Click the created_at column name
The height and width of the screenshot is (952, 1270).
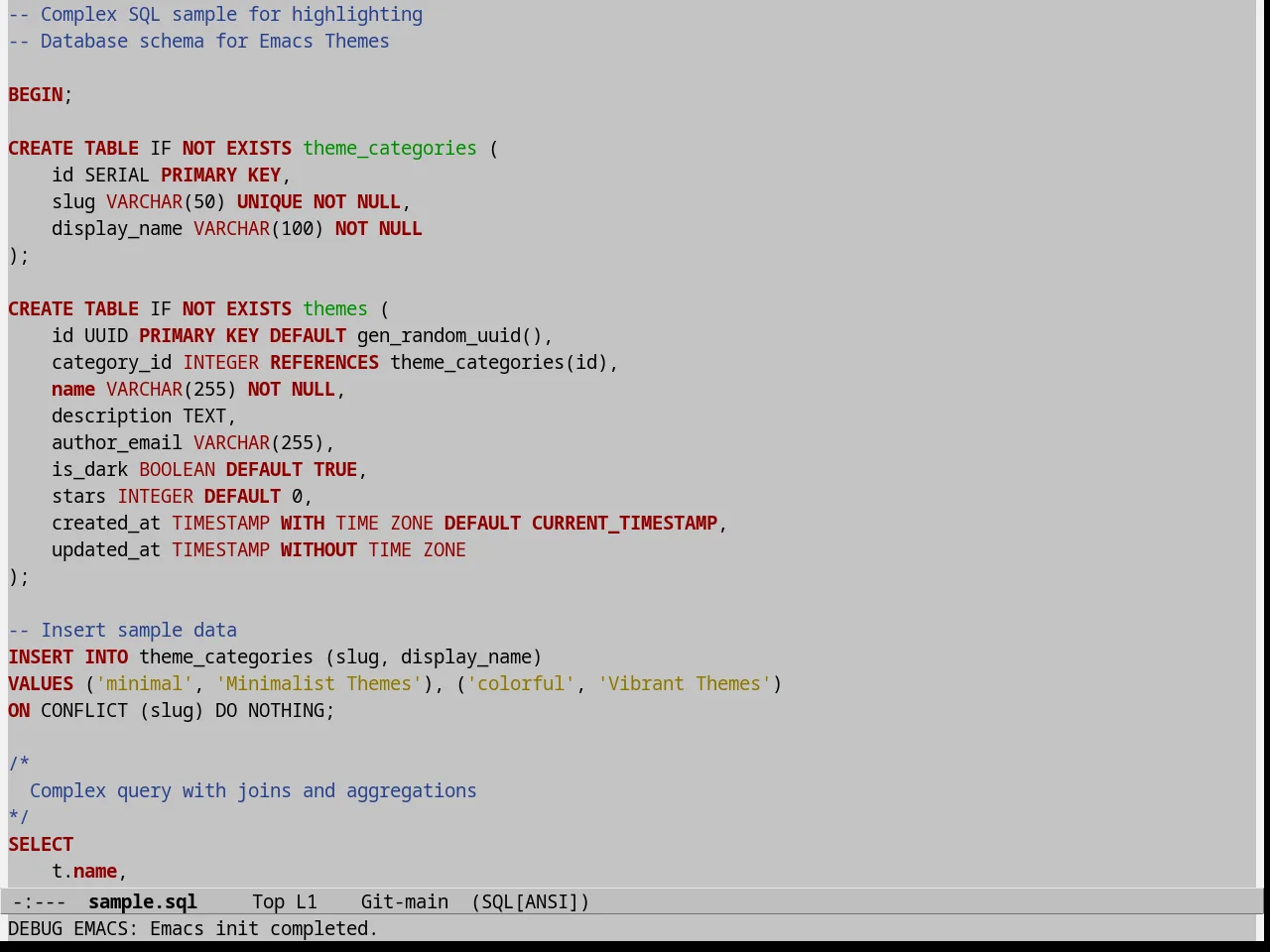[106, 523]
